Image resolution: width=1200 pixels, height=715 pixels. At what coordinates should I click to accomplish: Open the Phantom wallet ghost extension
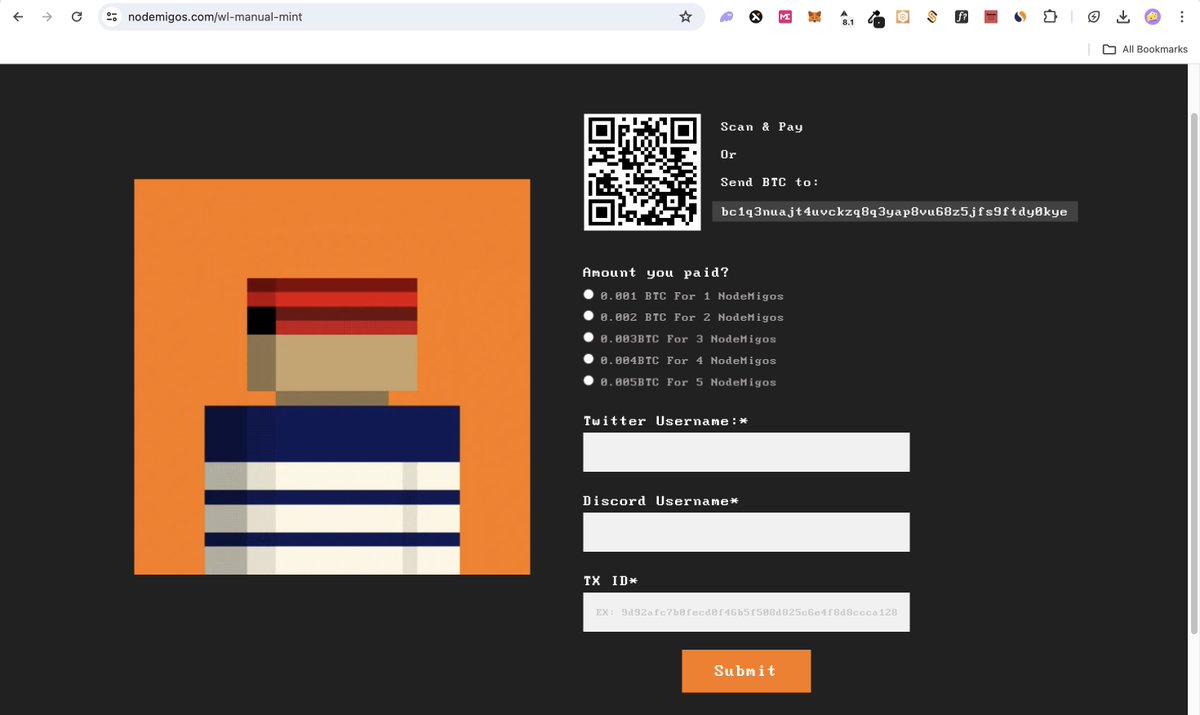726,17
